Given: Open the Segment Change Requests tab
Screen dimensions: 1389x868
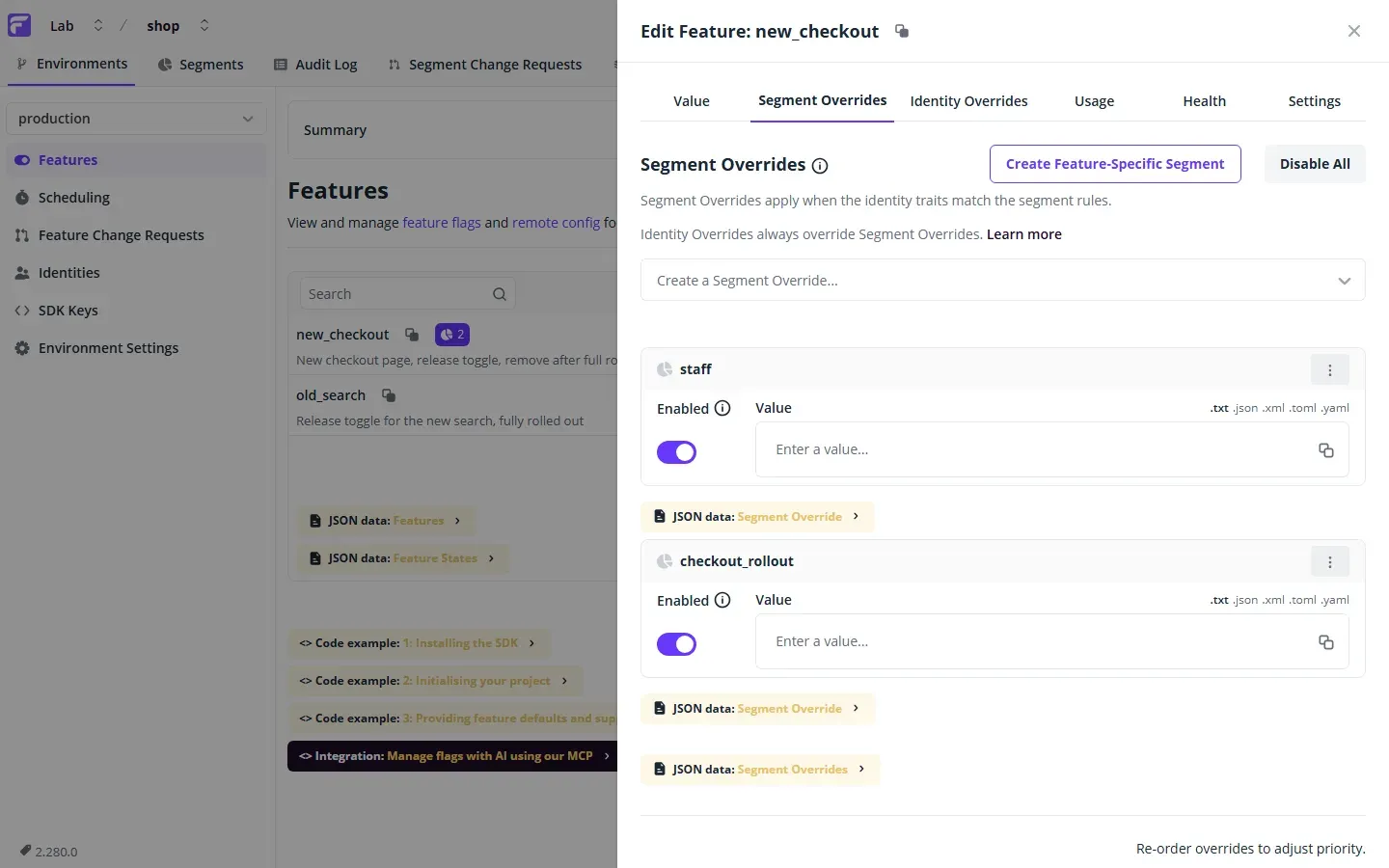Looking at the screenshot, I should coord(485,65).
